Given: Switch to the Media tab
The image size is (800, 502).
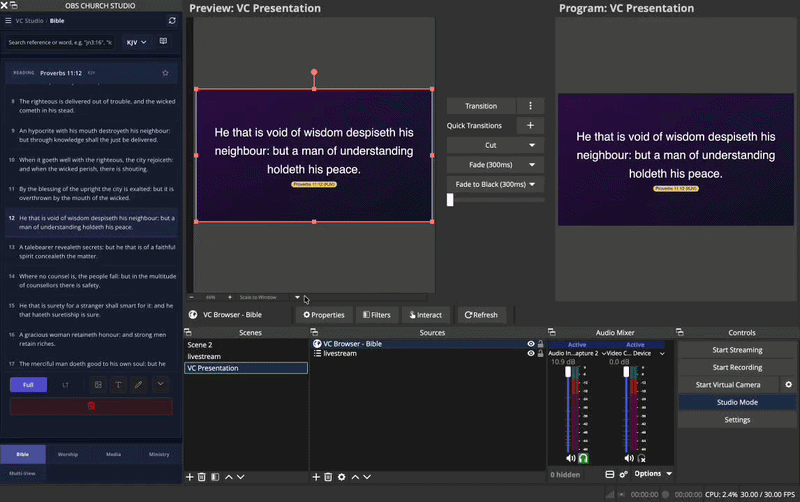Looking at the screenshot, I should [x=113, y=454].
